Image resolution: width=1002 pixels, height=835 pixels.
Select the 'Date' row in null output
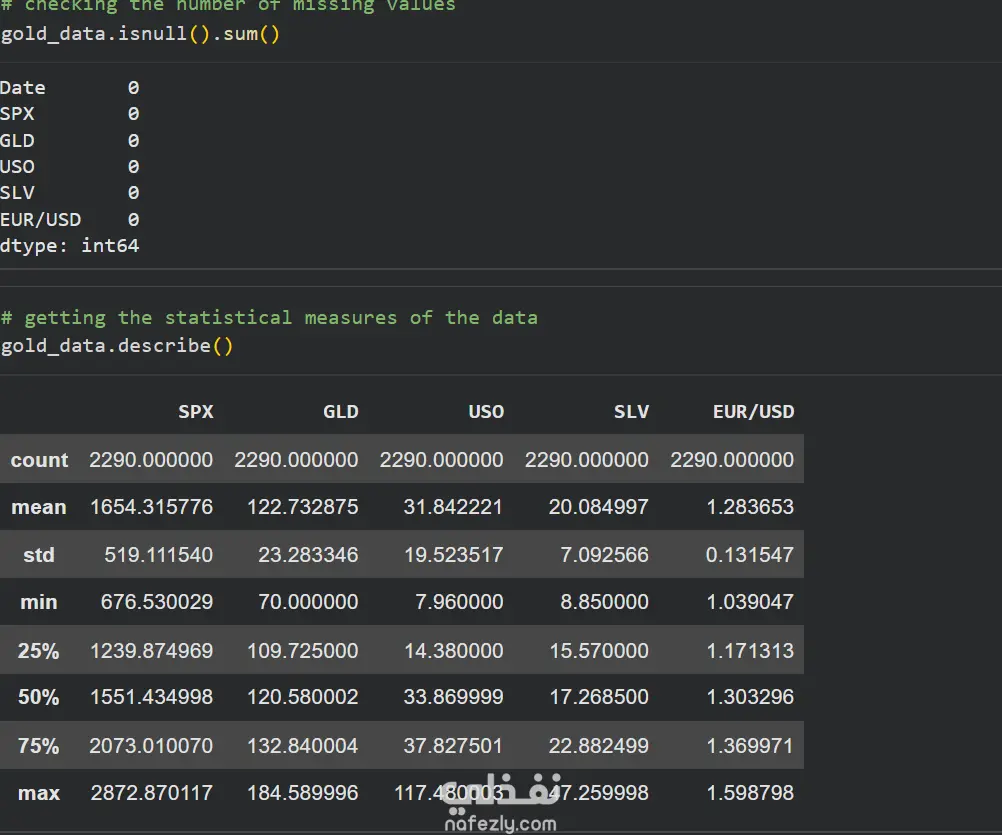(70, 88)
